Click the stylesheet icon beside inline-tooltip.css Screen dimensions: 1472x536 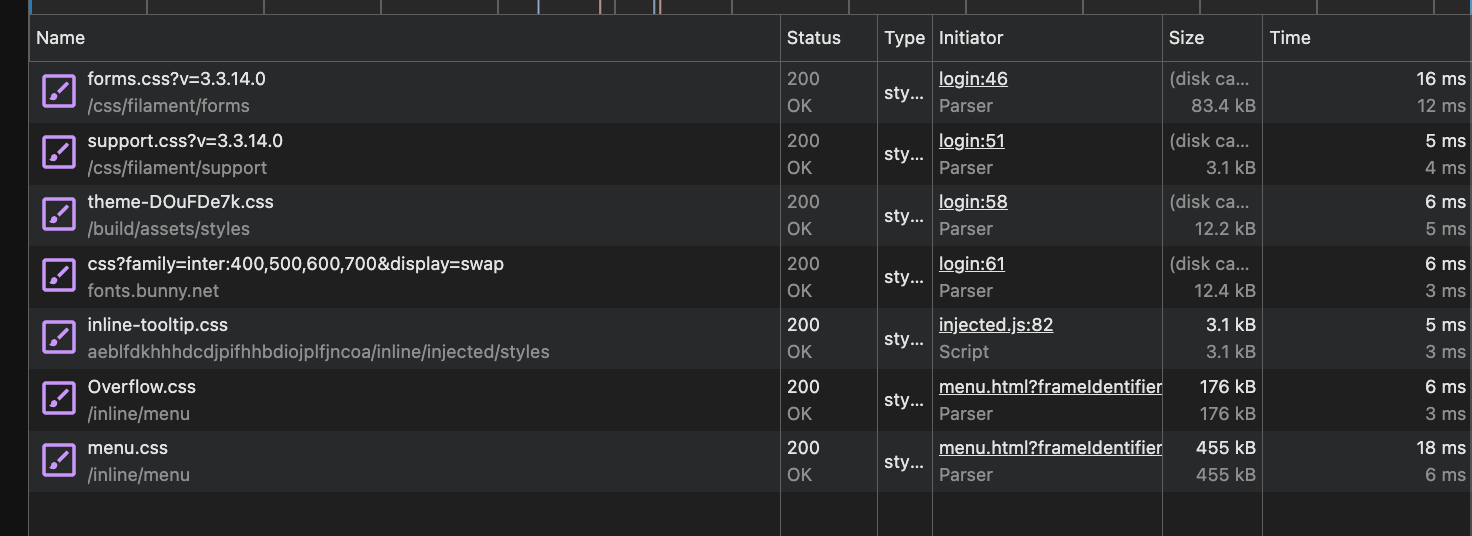(59, 338)
